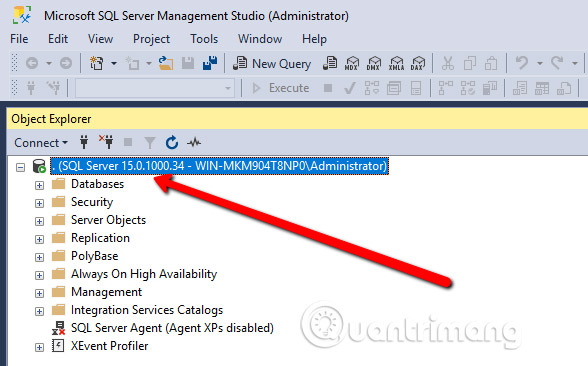Click the Add New Item icon
588x366 pixels.
132,63
